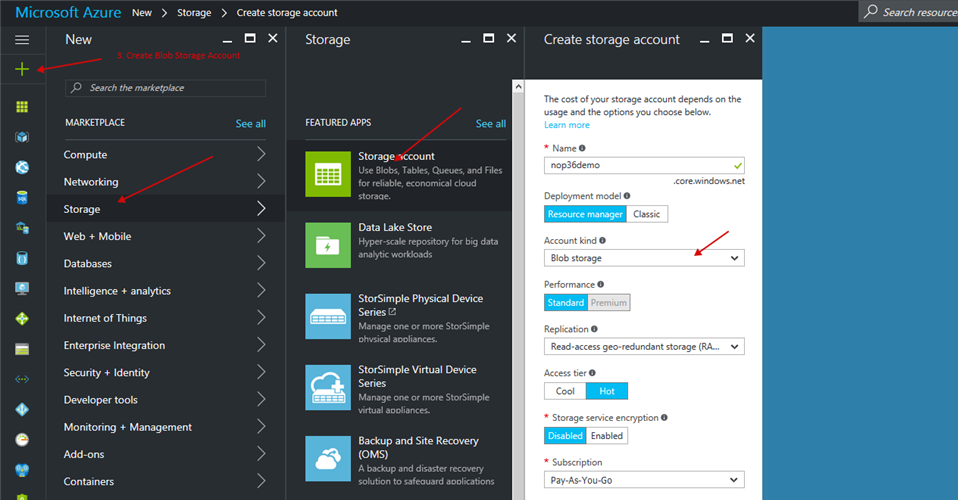Image resolution: width=958 pixels, height=500 pixels.
Task: Click the Learn more link
Action: [567, 125]
